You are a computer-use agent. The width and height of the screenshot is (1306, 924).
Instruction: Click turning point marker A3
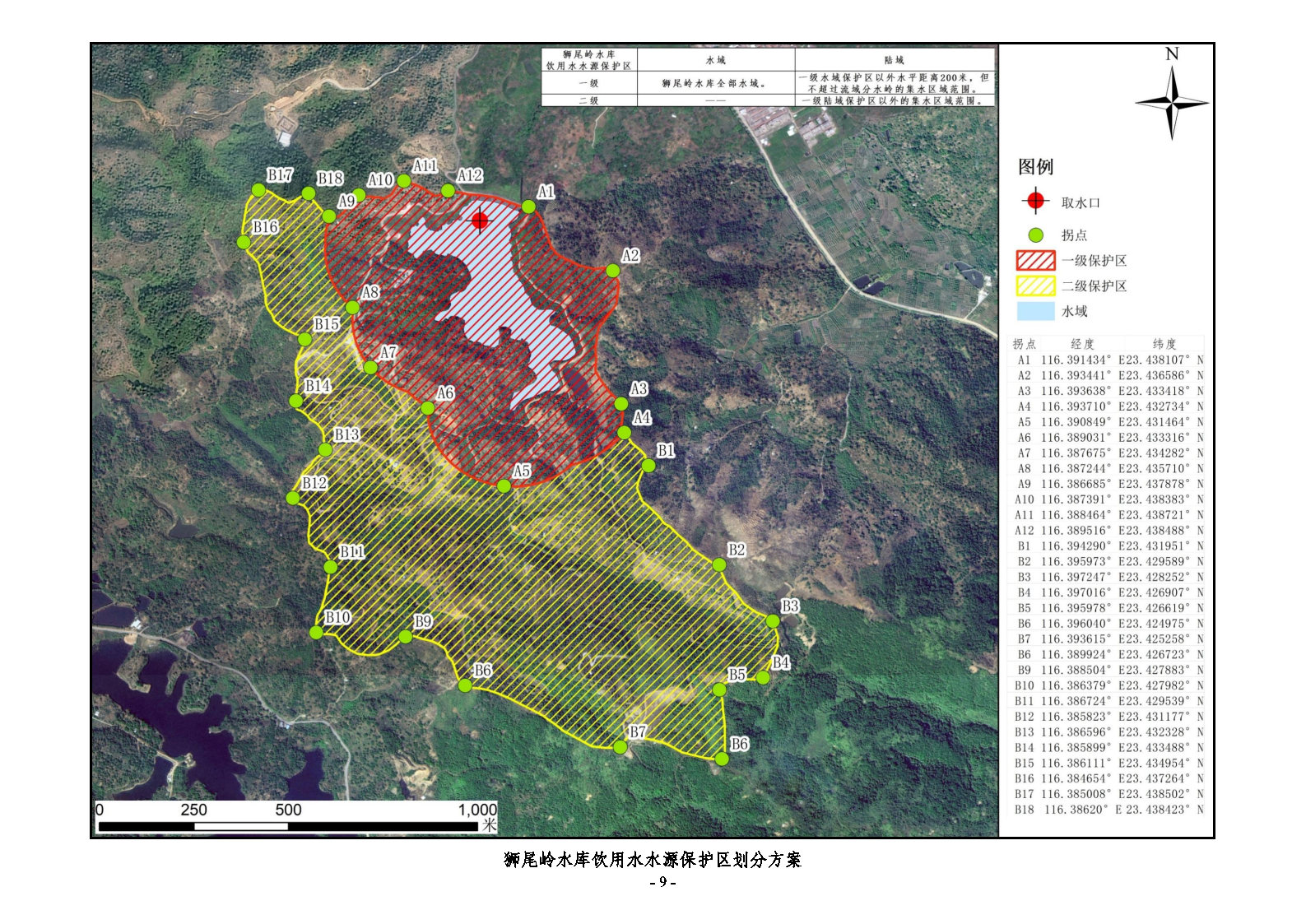click(x=621, y=404)
